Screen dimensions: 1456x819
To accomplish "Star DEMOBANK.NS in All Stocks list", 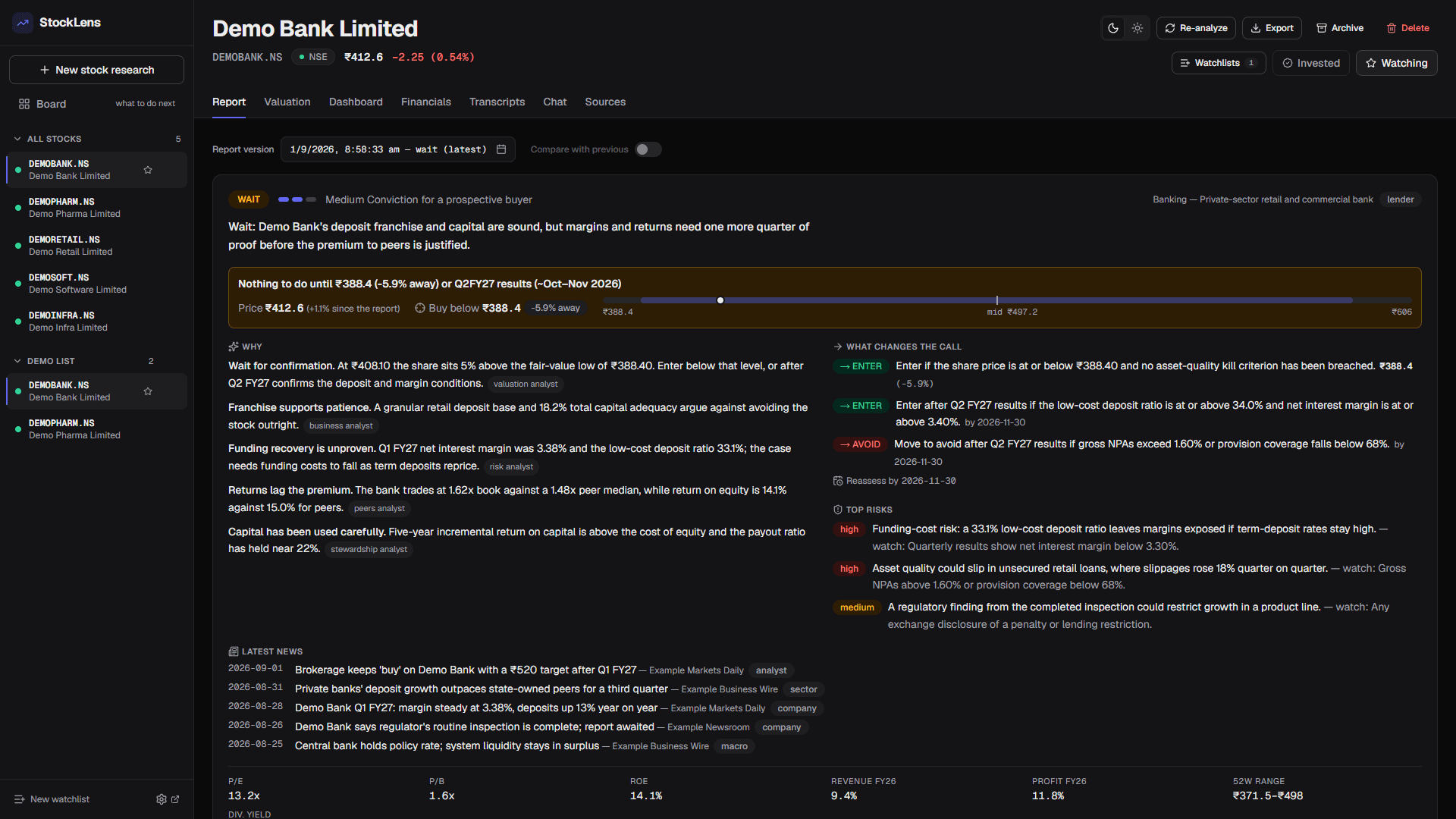I will 148,170.
